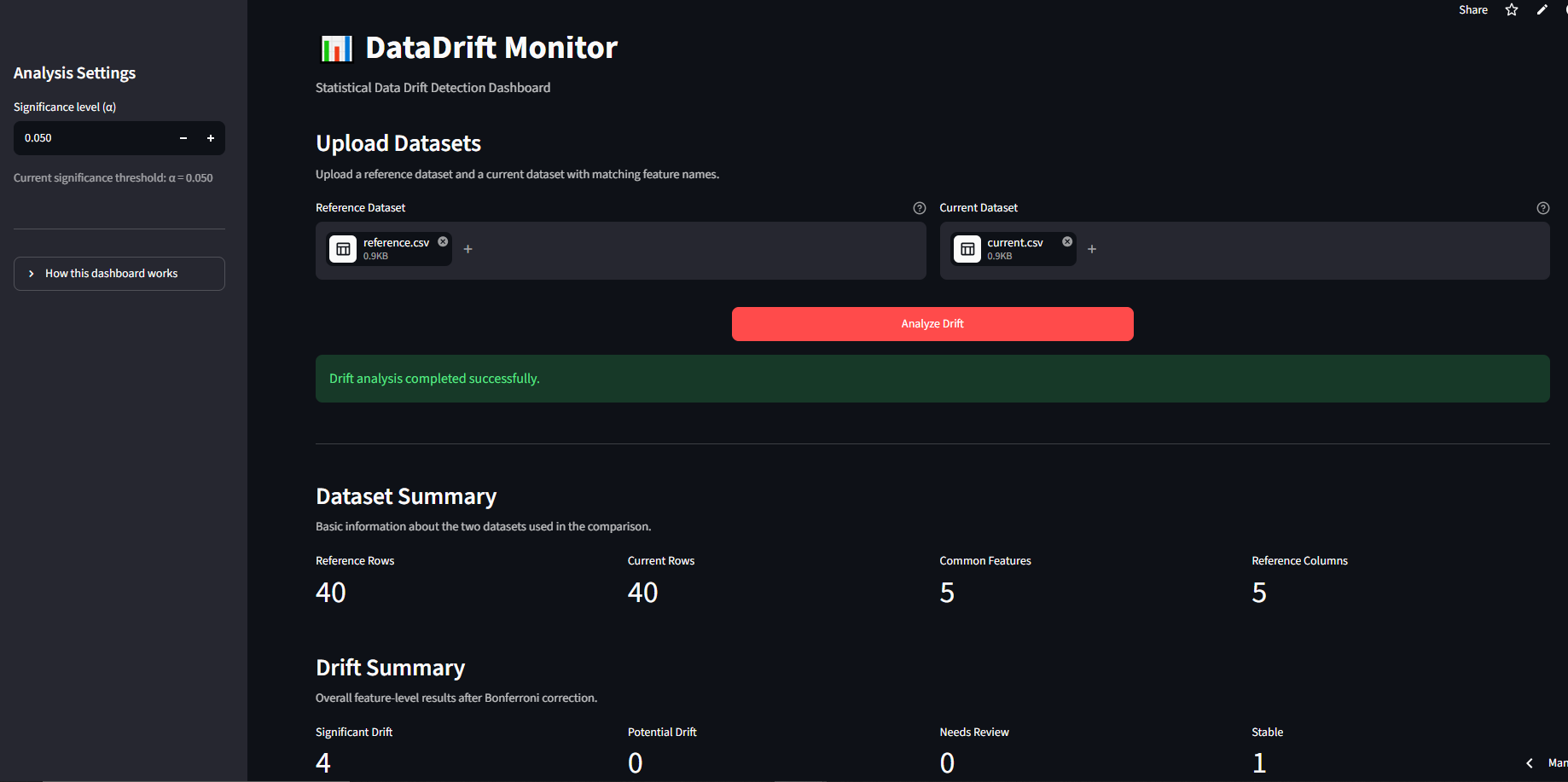
Task: Click the Drift Summary heading
Action: pyautogui.click(x=391, y=668)
